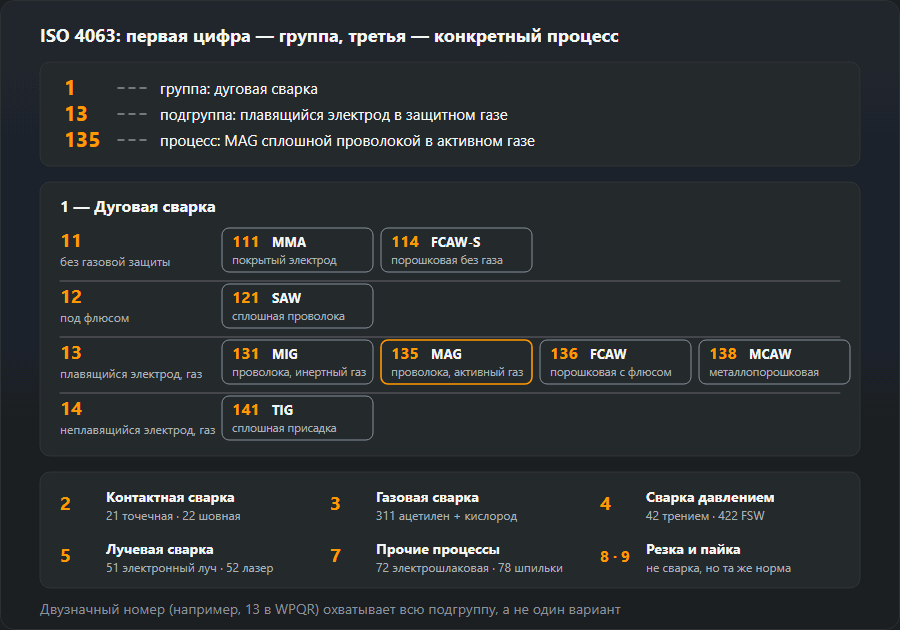
Task: Click the orange number 1 in the legend
Action: coord(70,88)
